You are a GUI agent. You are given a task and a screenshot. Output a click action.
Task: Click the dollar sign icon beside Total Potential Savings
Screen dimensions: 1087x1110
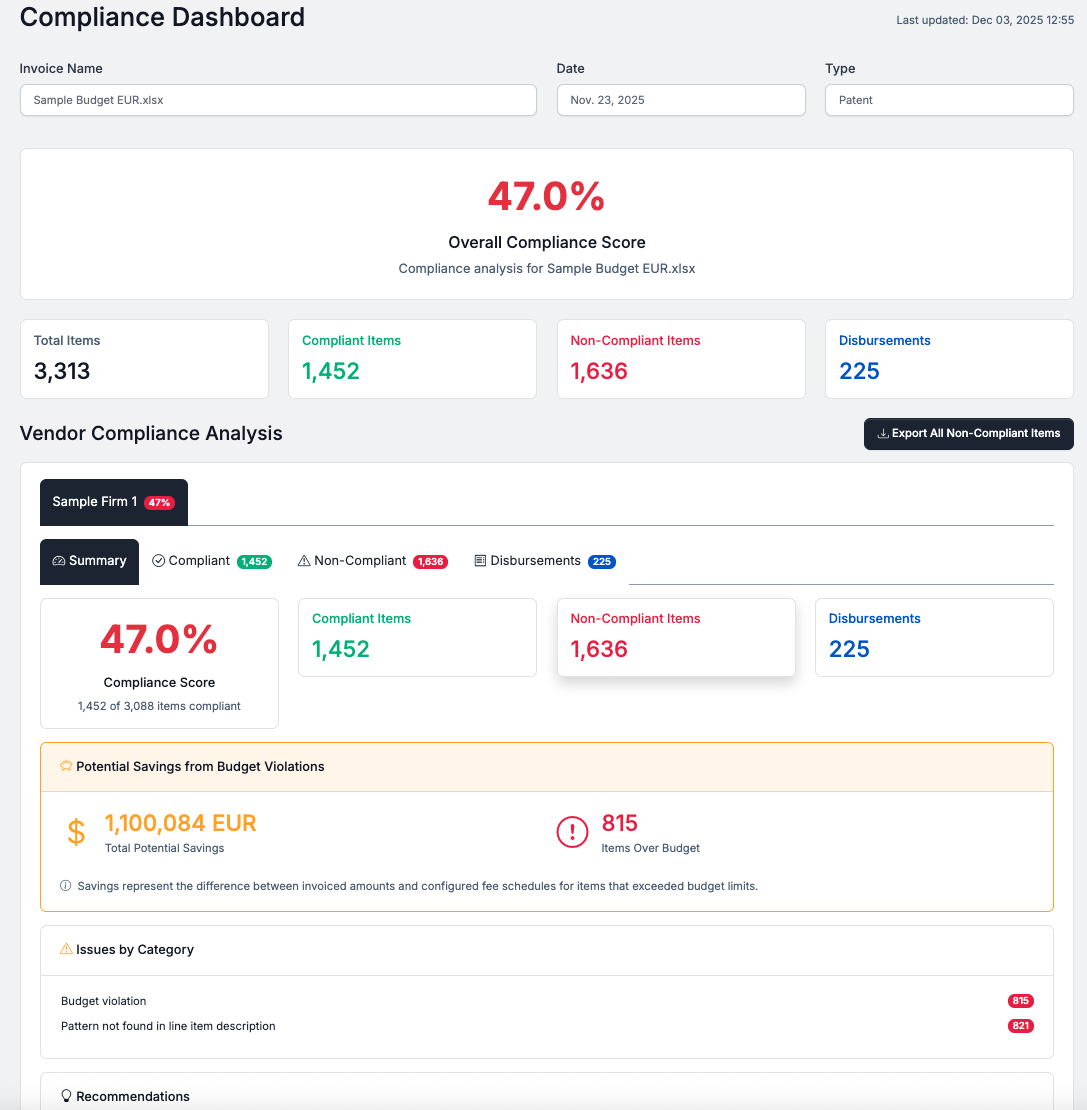tap(76, 831)
